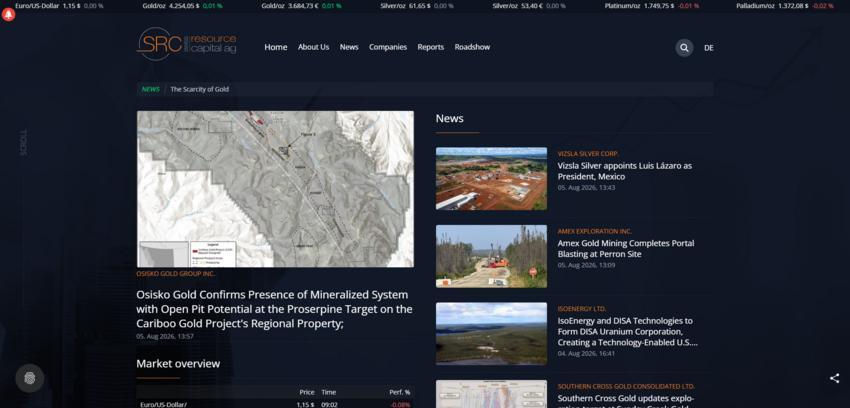Click the IsoEnergy Ltd. company label
This screenshot has height=408, width=850.
point(582,309)
